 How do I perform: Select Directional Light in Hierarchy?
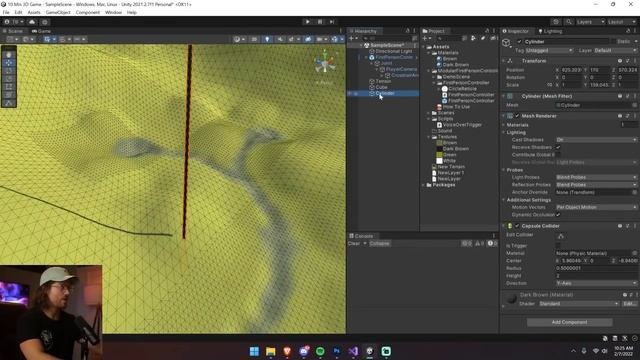point(393,51)
